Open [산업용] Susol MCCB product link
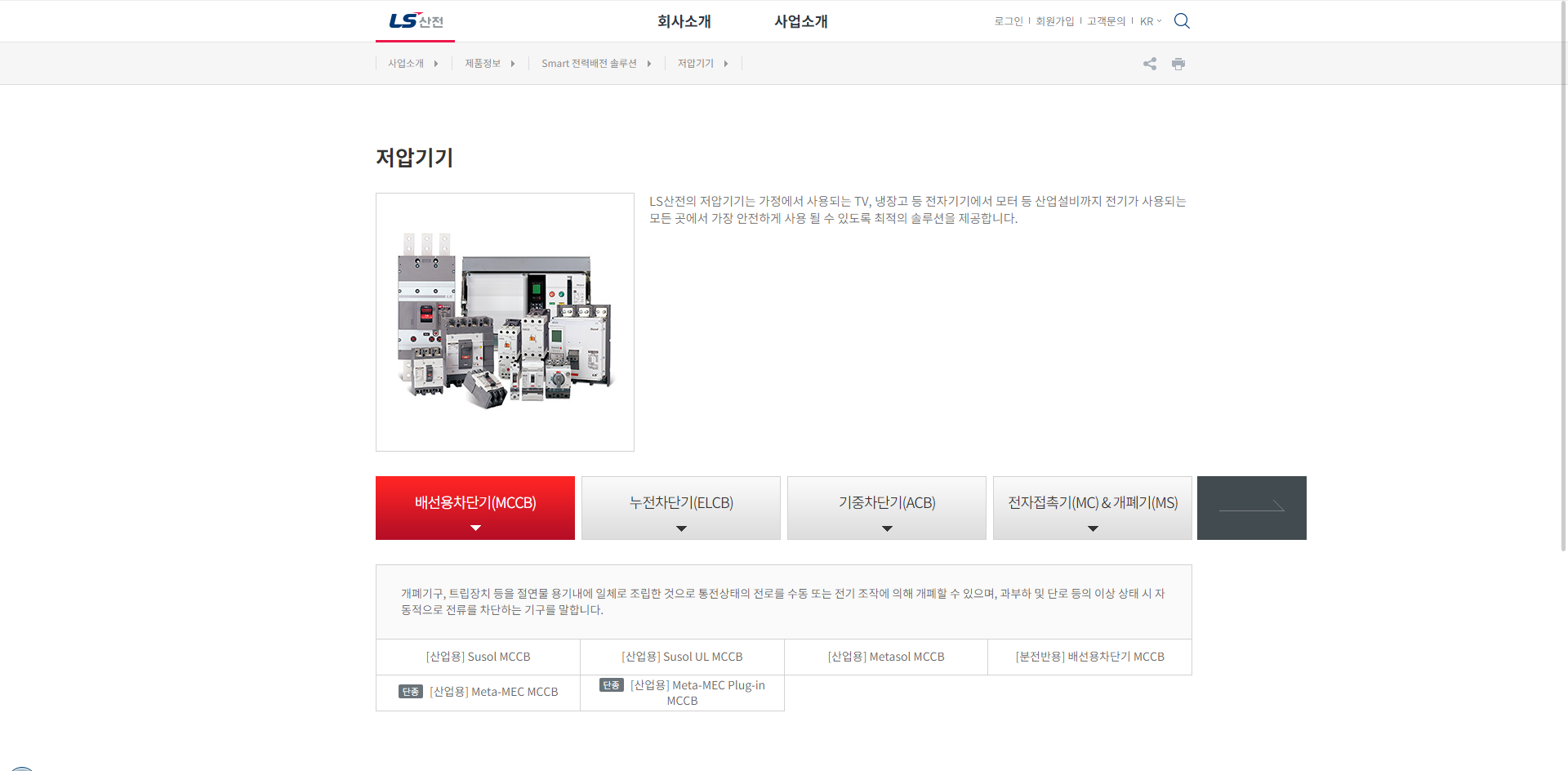Image resolution: width=1568 pixels, height=771 pixels. point(478,657)
